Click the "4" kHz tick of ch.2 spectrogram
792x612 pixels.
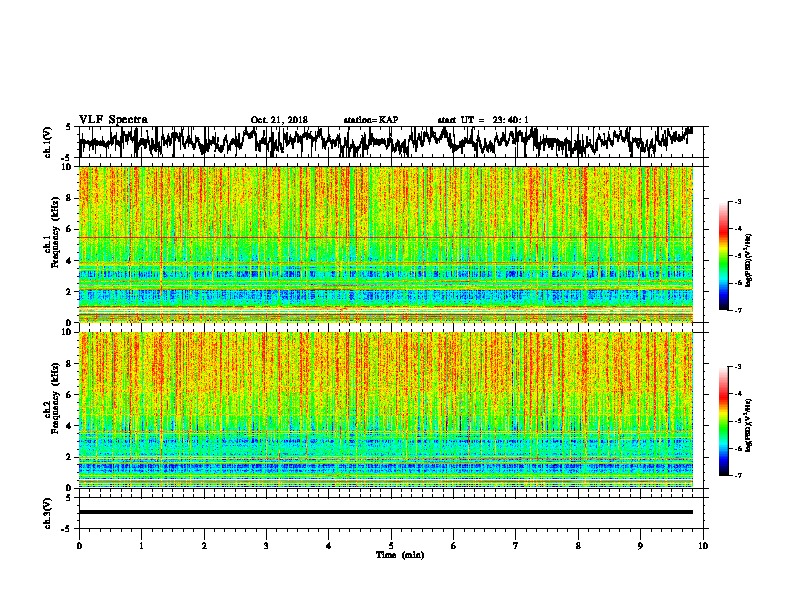coord(70,426)
